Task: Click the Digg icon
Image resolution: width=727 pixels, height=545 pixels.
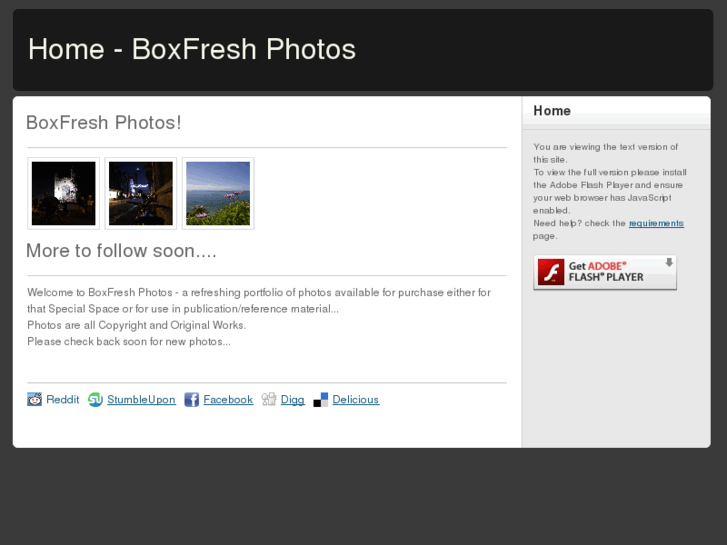Action: [x=269, y=400]
